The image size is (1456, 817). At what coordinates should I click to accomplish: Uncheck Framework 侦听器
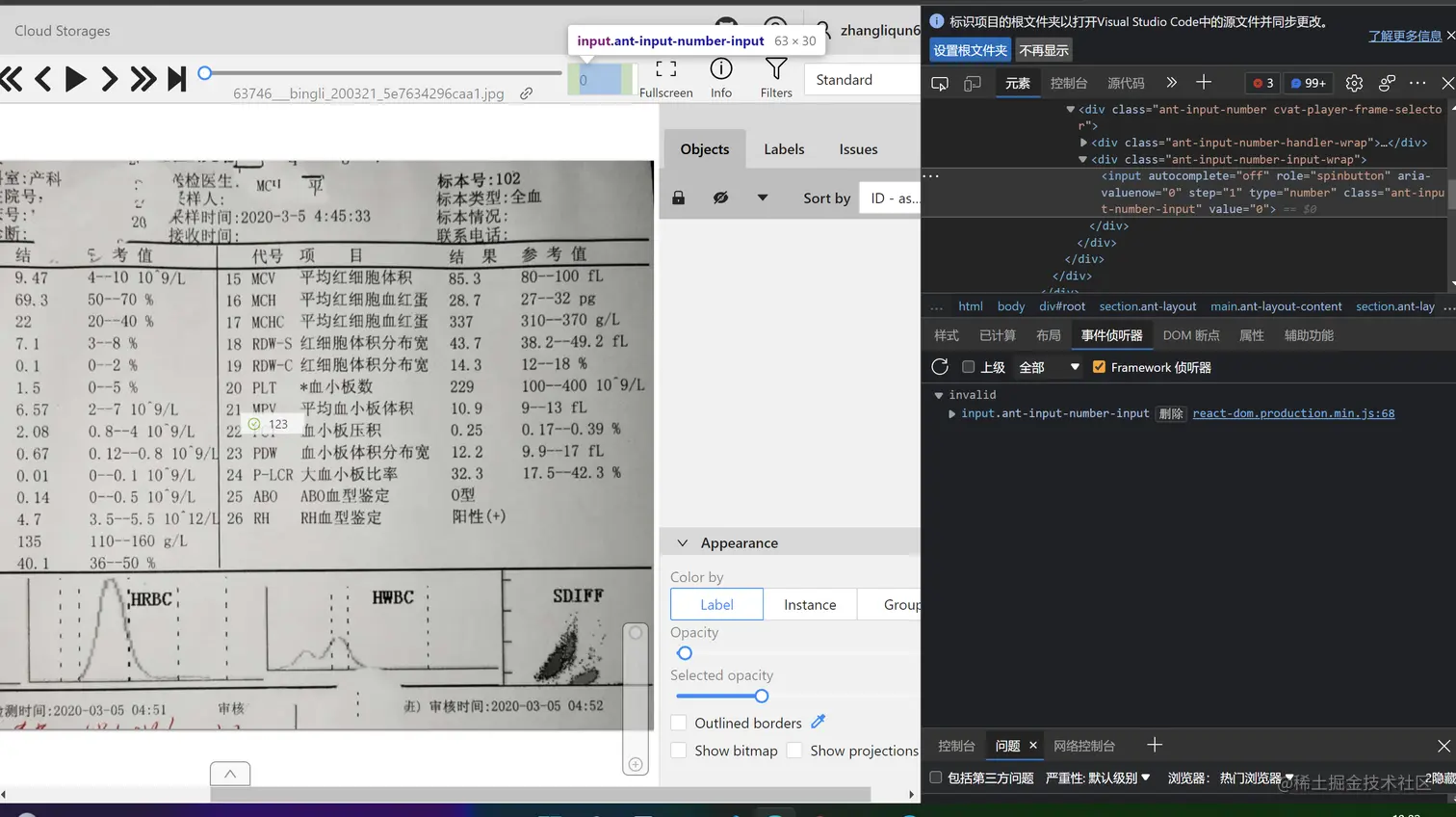[x=1099, y=367]
